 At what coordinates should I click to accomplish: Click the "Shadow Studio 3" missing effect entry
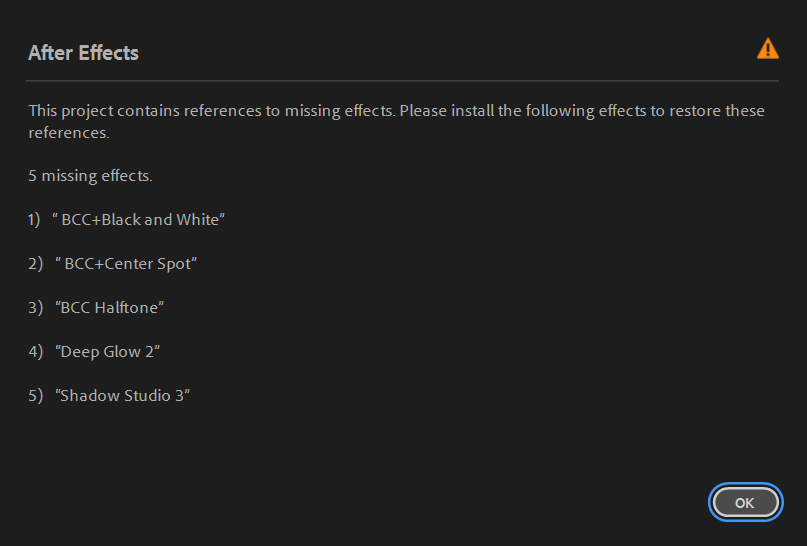[123, 396]
